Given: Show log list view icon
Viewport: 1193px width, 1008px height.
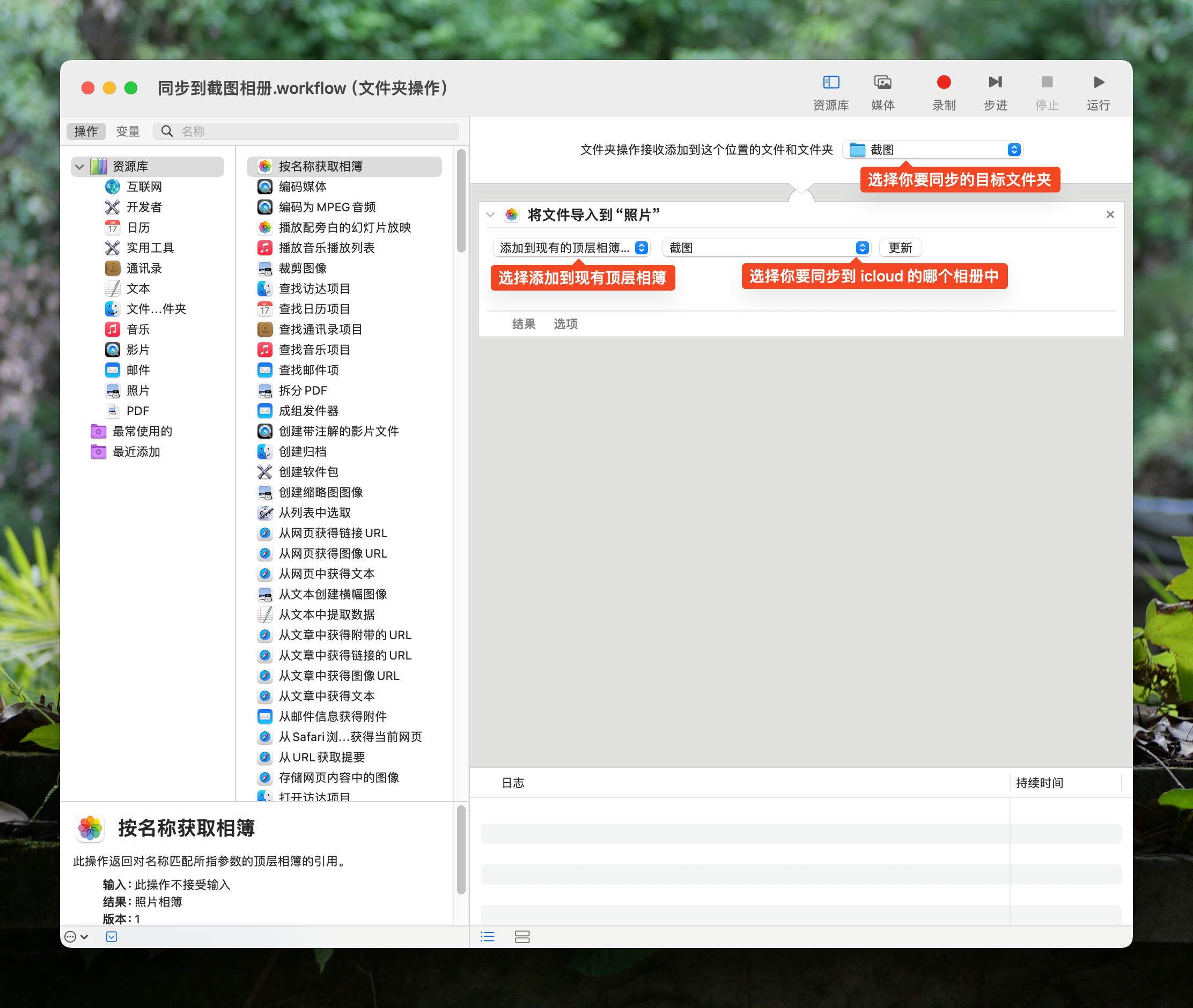Looking at the screenshot, I should [488, 937].
